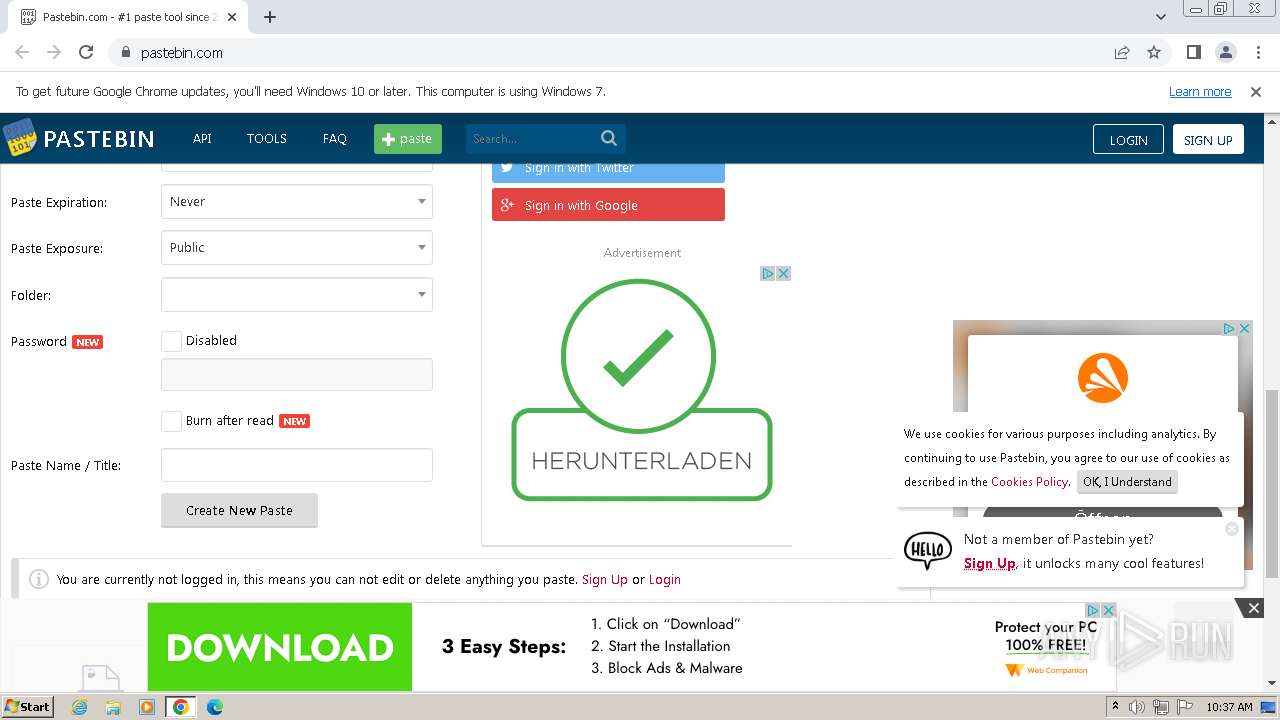
Task: Close the Pastebin browser tab
Action: (x=232, y=17)
